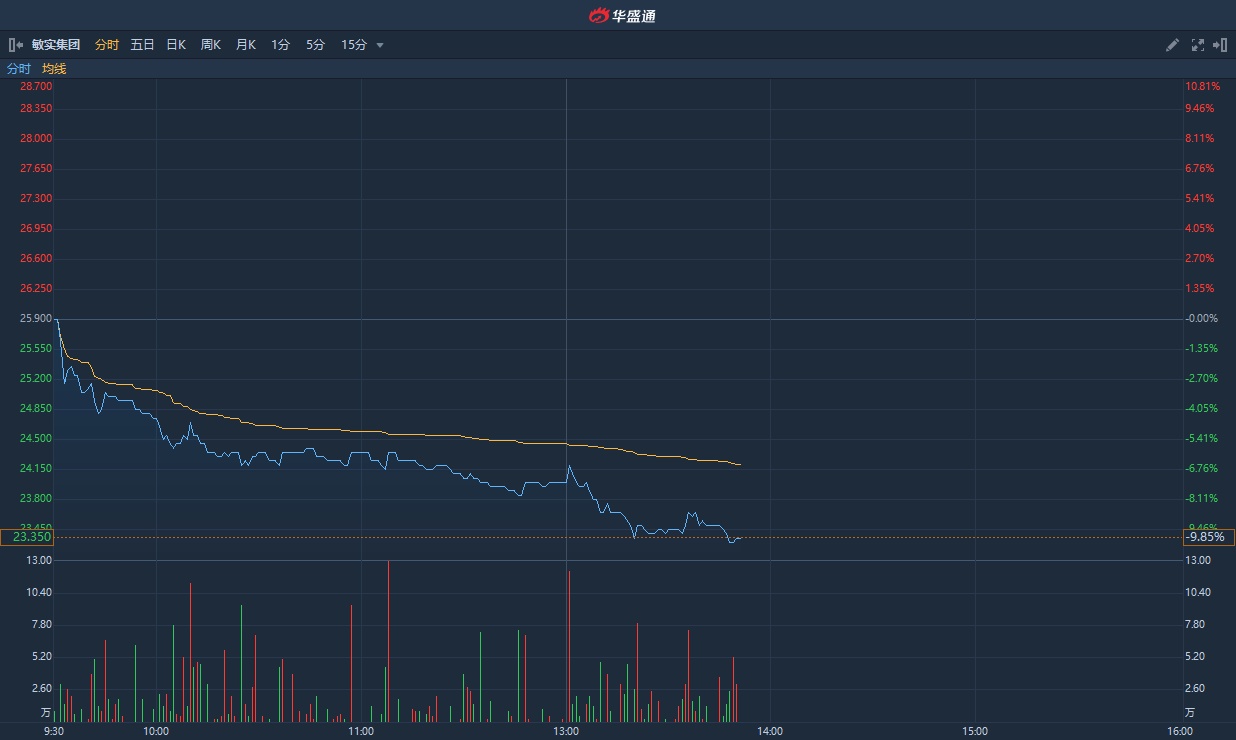Screen dimensions: 1236x740
Task: Toggle the blue 分时 line legend
Action: click(x=19, y=69)
